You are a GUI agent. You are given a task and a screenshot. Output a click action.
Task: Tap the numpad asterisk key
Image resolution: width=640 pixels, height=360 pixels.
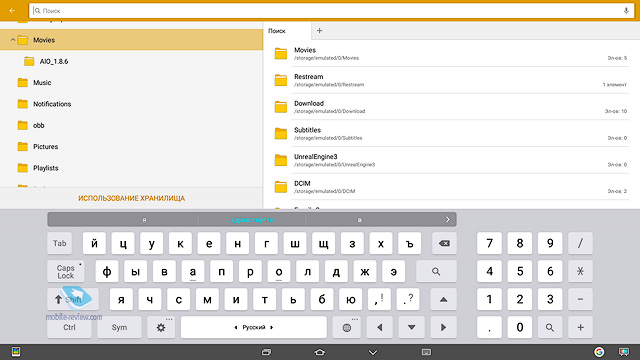click(x=580, y=271)
